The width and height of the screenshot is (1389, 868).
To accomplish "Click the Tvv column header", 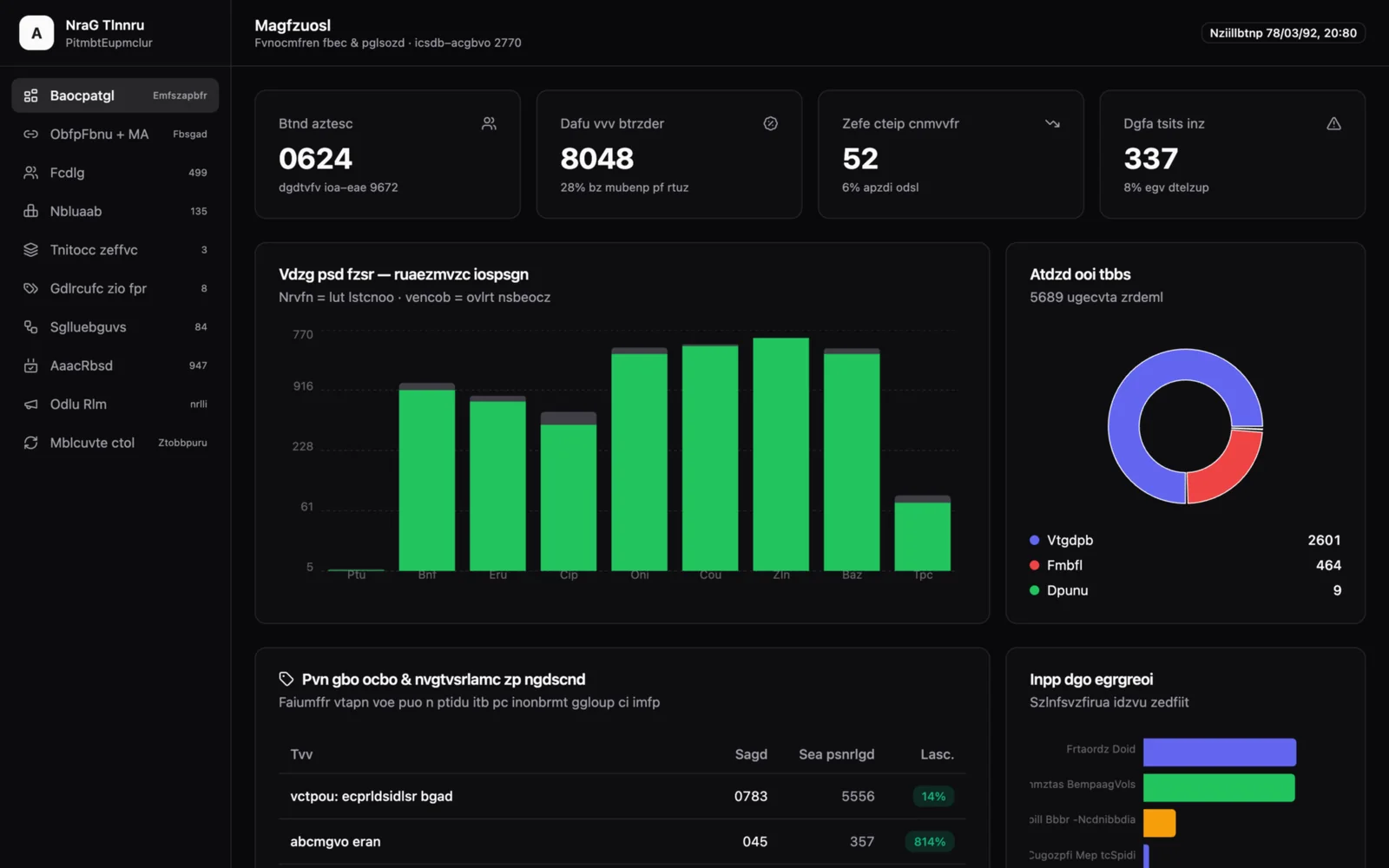I will pos(301,754).
